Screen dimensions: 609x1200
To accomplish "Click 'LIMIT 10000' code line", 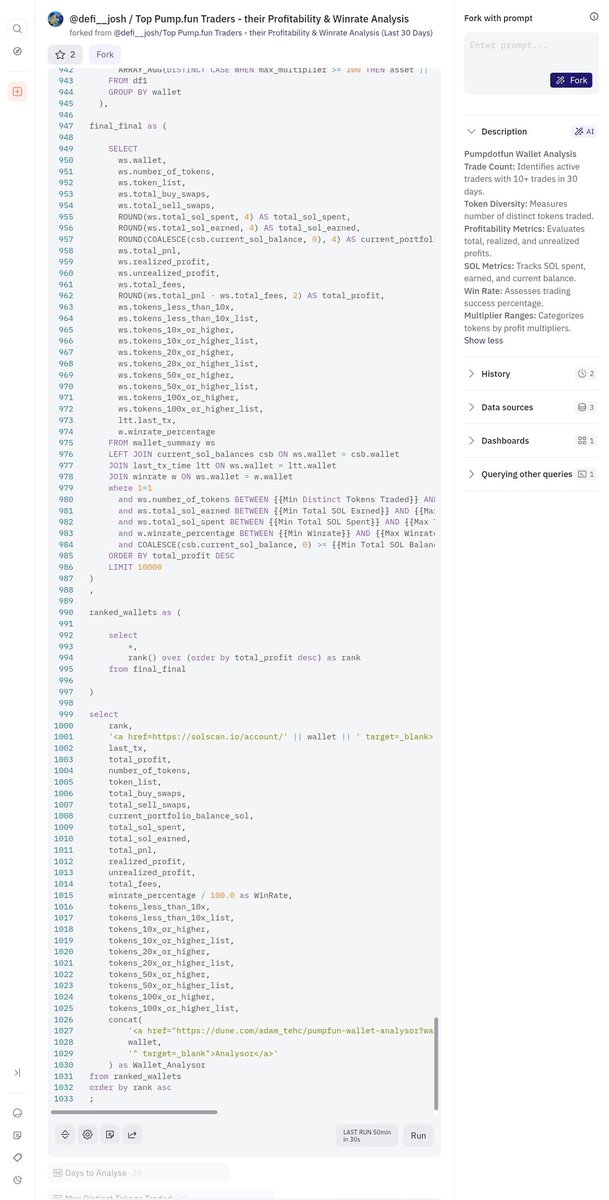I will click(135, 567).
